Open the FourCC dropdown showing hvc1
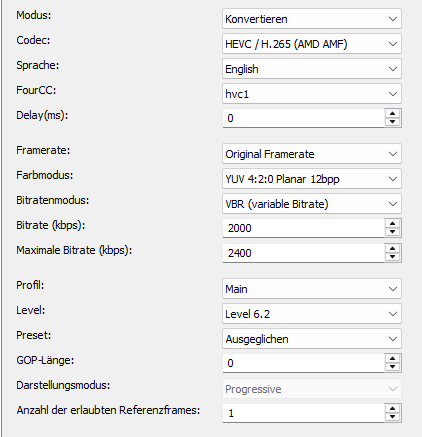 click(x=312, y=94)
